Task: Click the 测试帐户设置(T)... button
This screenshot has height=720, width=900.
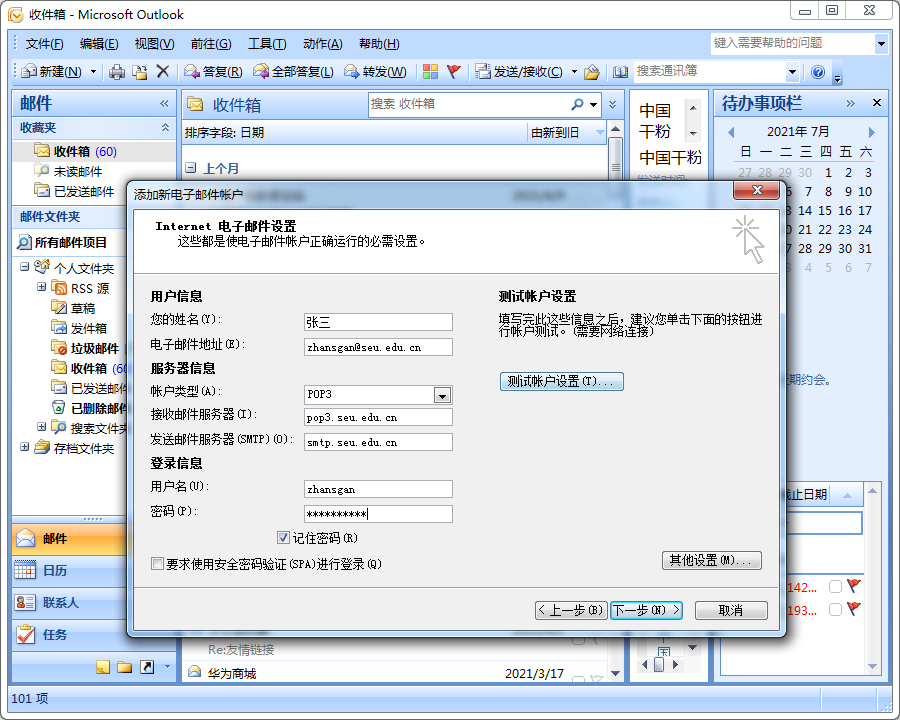Action: point(561,381)
